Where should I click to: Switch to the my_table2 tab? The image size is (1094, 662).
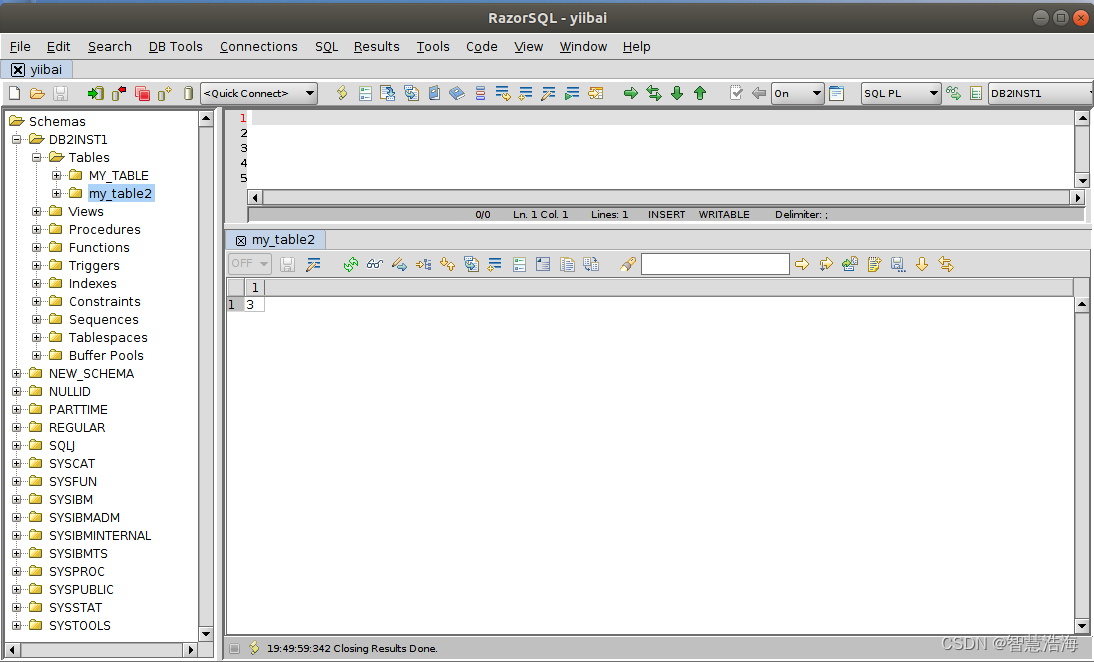coord(283,239)
